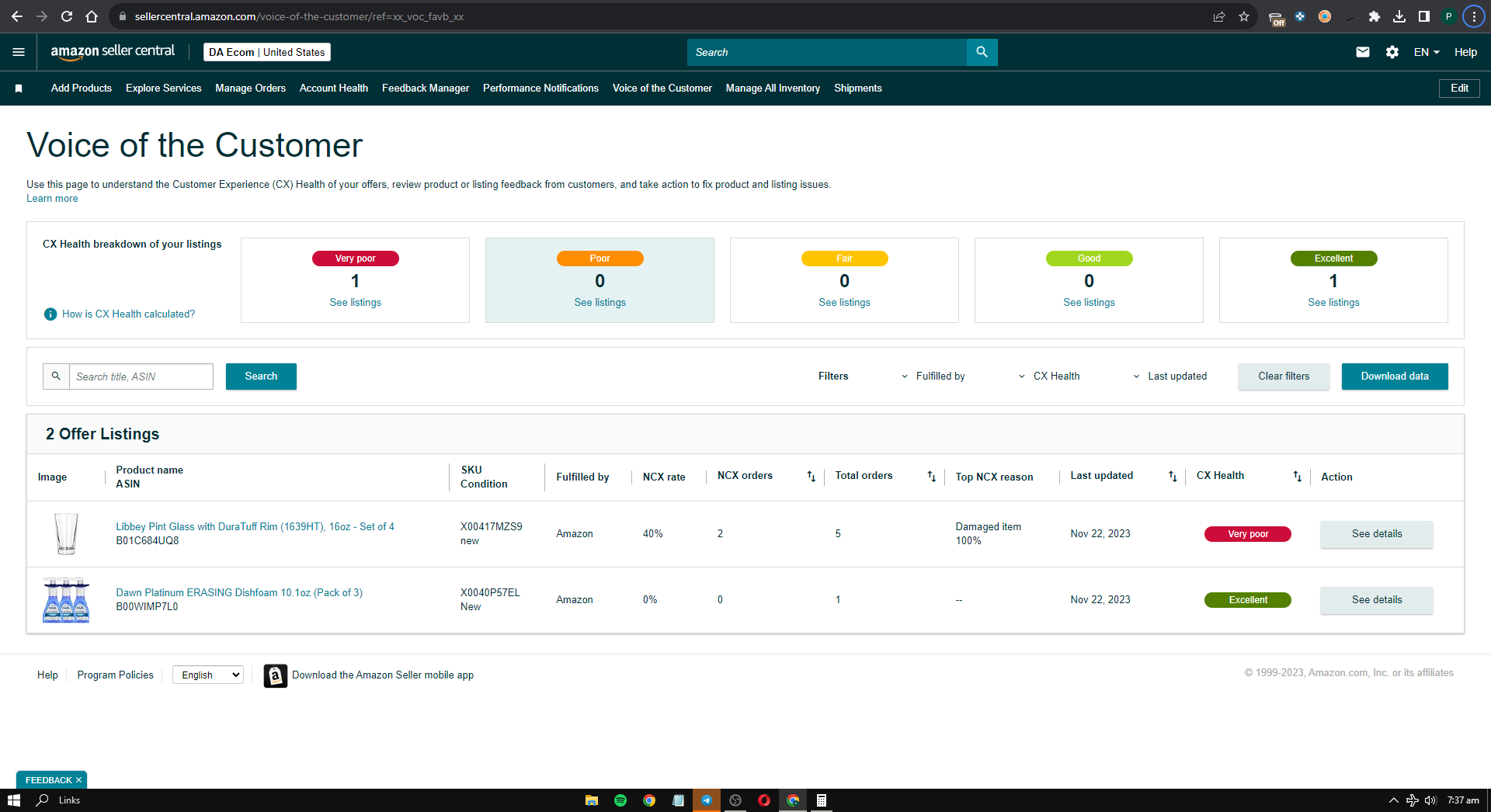Click the Libbey Pint Glass product thumbnail
Viewport: 1491px width, 812px height.
[x=66, y=534]
